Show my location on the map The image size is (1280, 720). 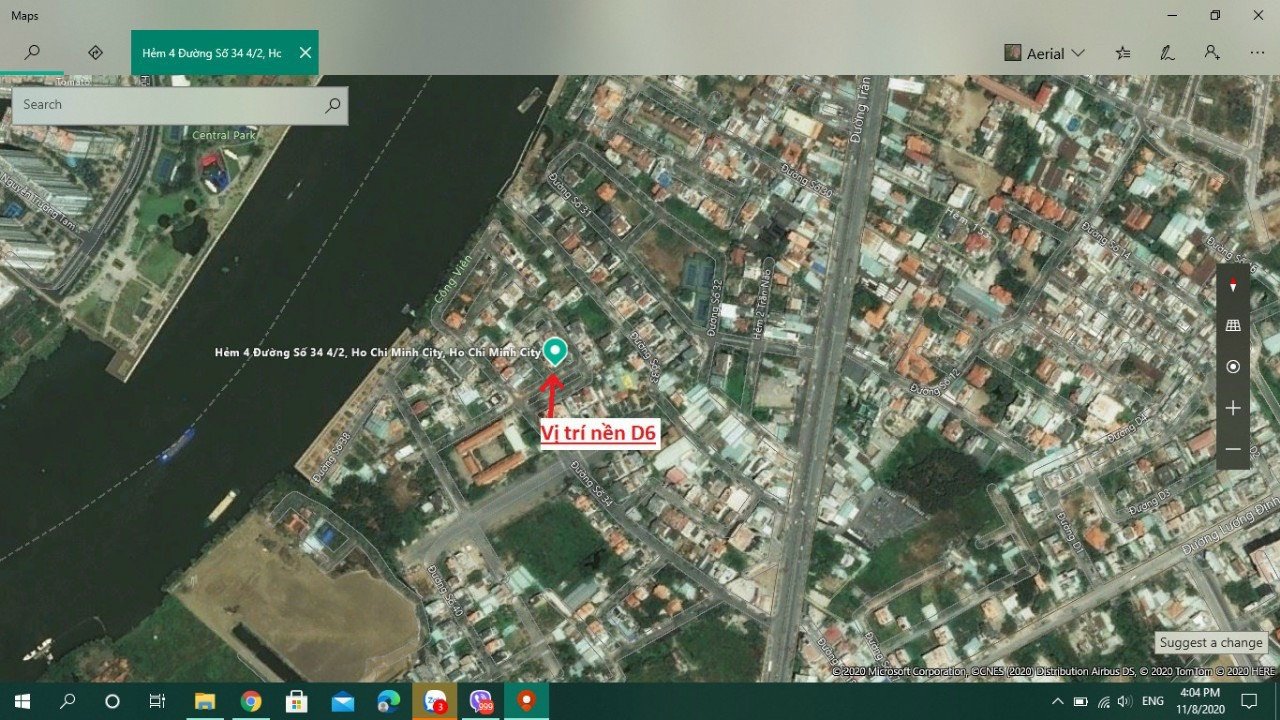[x=1233, y=367]
